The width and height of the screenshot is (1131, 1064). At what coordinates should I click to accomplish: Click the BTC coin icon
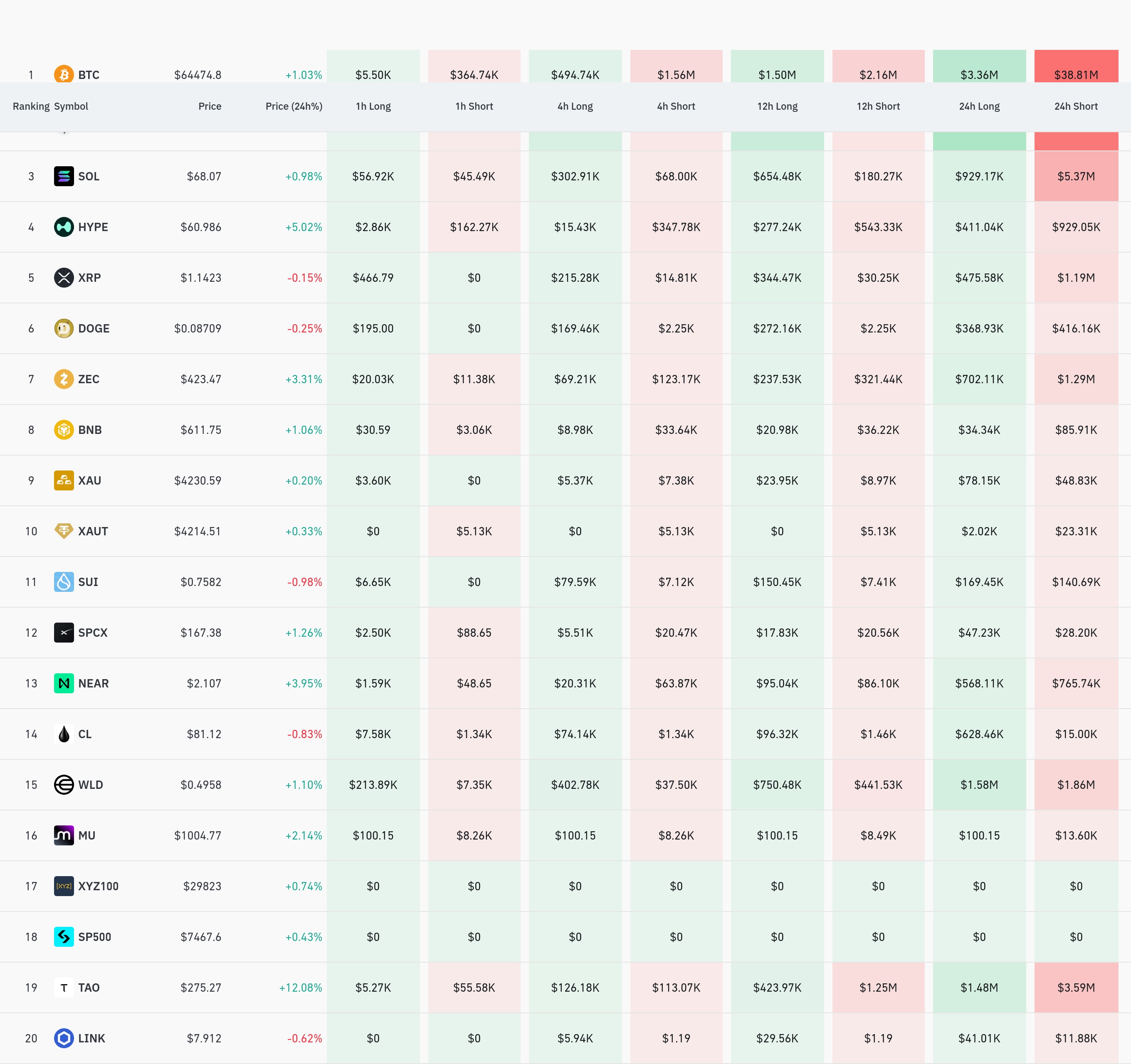[64, 74]
